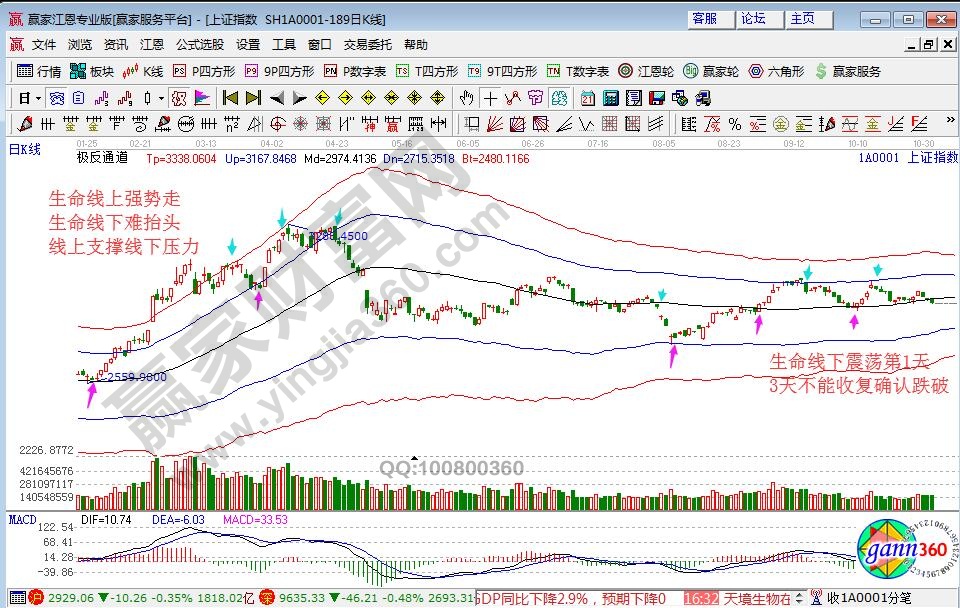This screenshot has height=608, width=960.
Task: Select the percent sign drawing tool
Action: [735, 124]
